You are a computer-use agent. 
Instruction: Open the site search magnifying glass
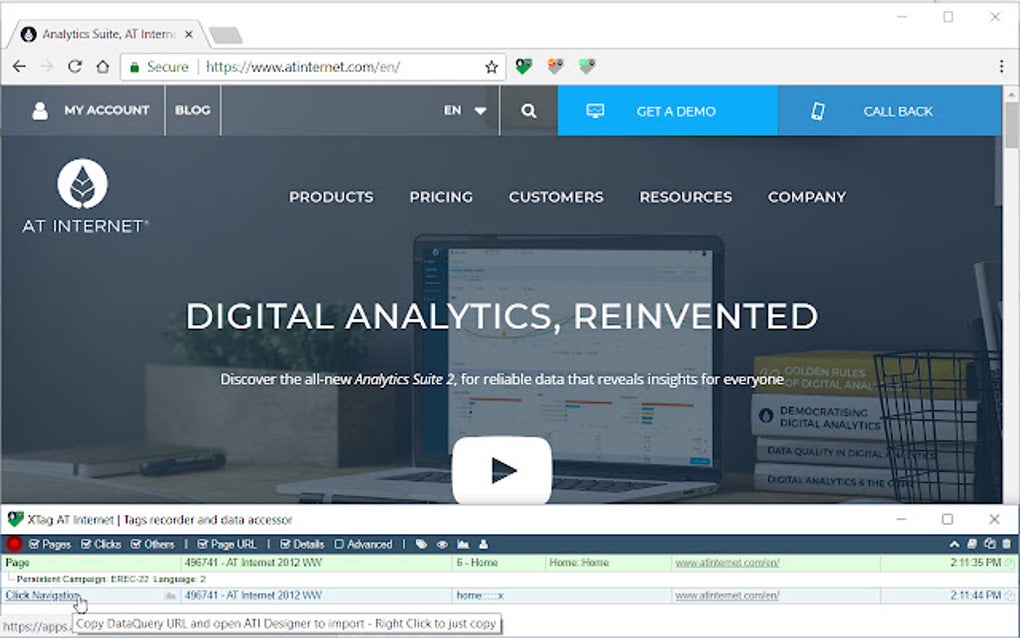click(x=529, y=110)
